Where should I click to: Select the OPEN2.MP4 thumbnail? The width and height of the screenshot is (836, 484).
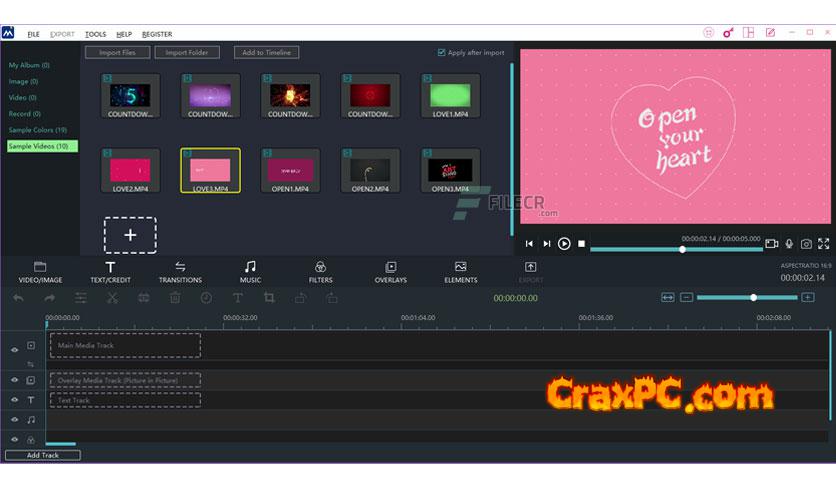tap(371, 171)
